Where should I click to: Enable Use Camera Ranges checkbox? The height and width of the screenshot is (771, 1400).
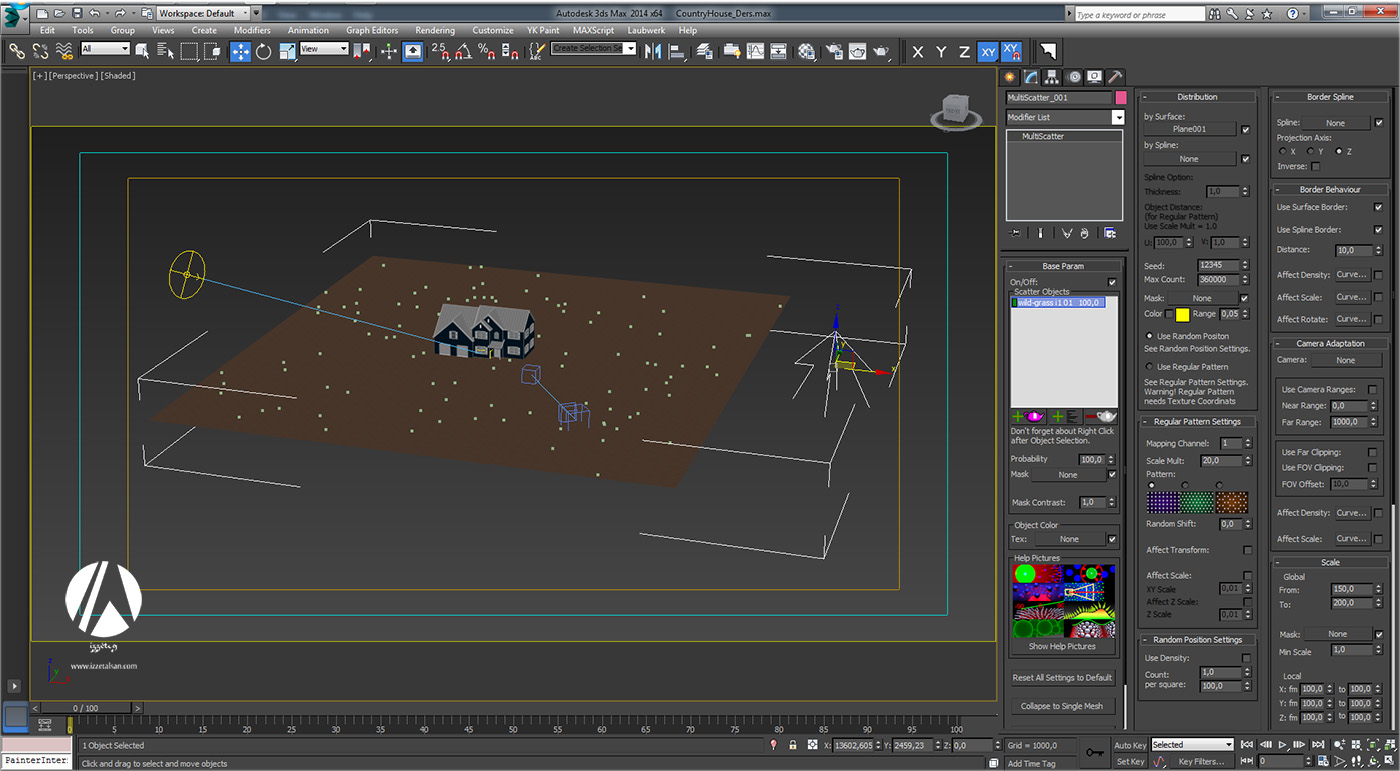[x=1372, y=389]
